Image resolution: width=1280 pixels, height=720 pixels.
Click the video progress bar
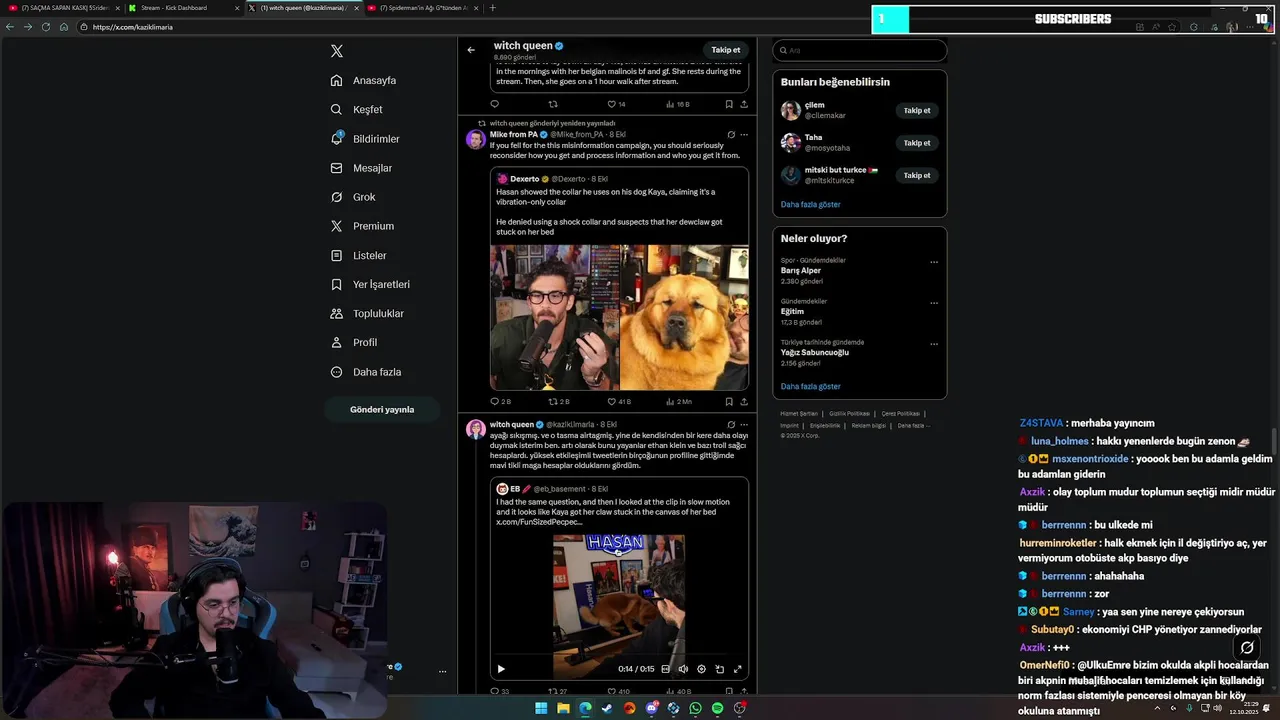coord(619,657)
